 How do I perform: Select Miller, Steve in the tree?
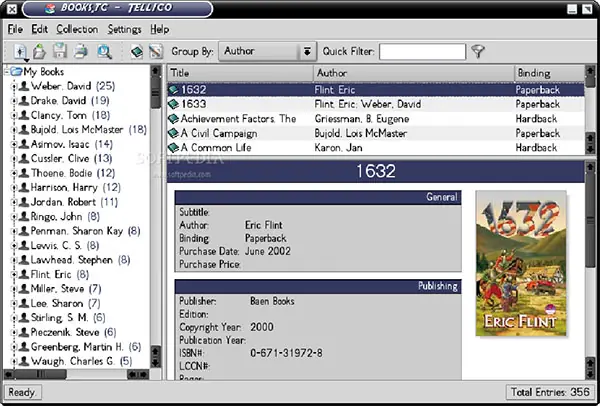pyautogui.click(x=66, y=289)
